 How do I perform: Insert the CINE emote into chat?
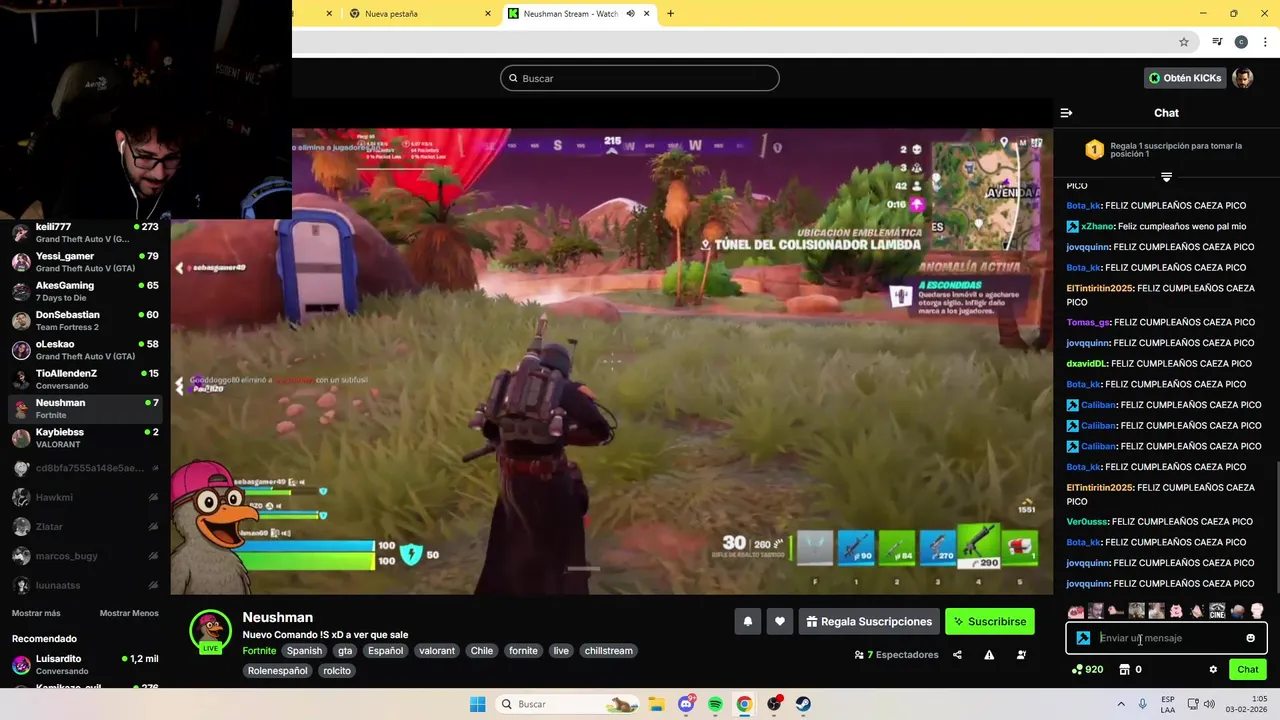1217,610
